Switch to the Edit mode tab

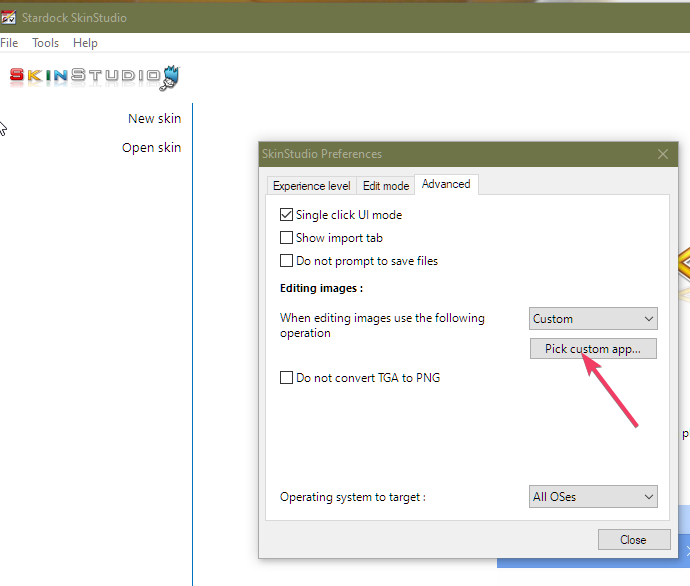[385, 185]
